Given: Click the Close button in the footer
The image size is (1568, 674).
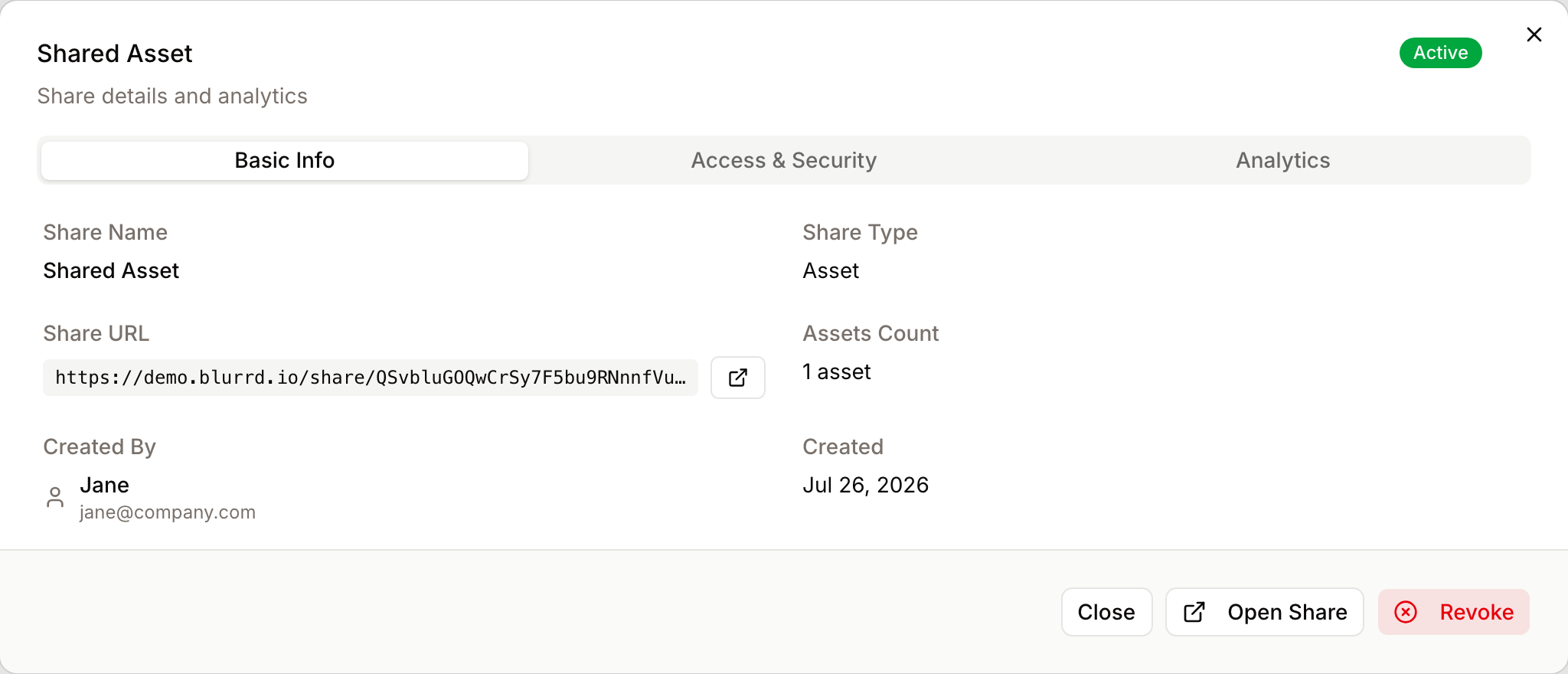Looking at the screenshot, I should click(1106, 612).
